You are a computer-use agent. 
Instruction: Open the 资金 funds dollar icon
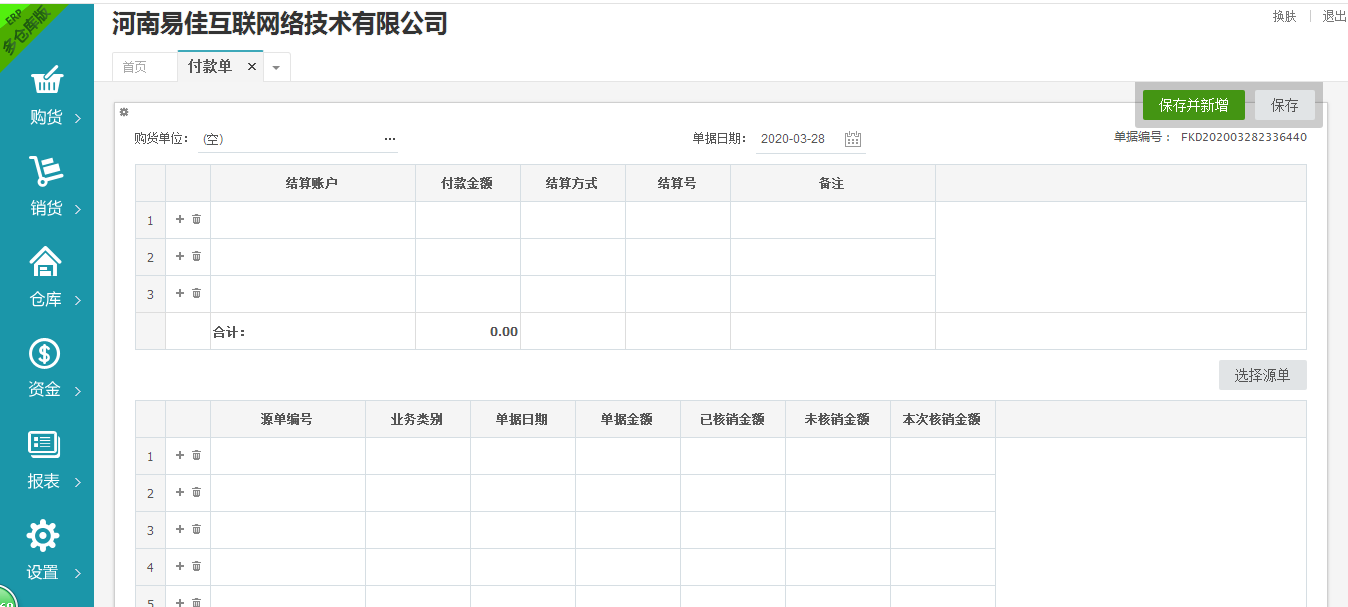(x=45, y=353)
